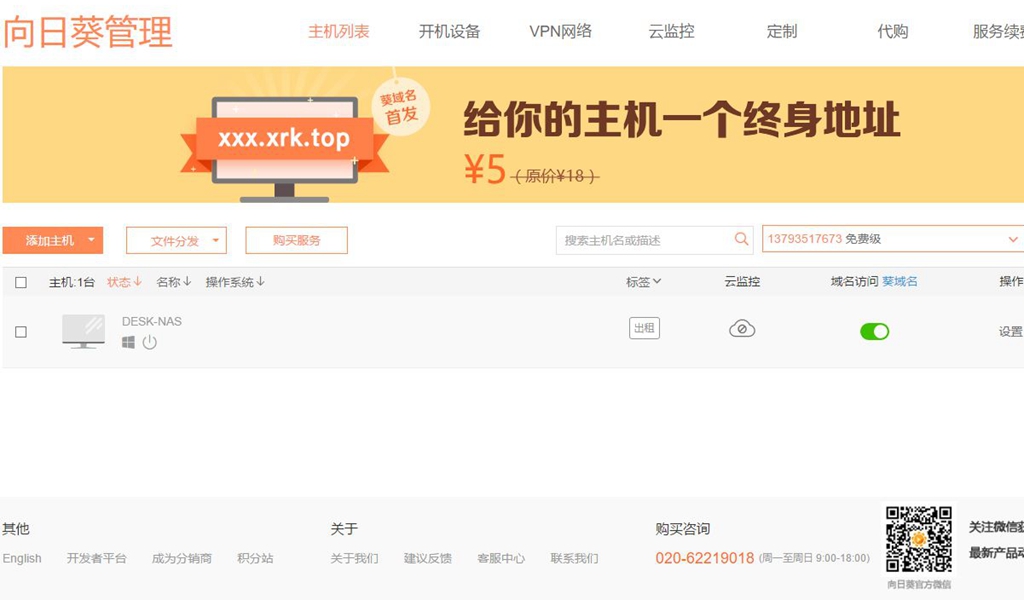Click the cloud monitoring eye icon for DESK-NAS
Screen dimensions: 1024x600
click(x=741, y=330)
